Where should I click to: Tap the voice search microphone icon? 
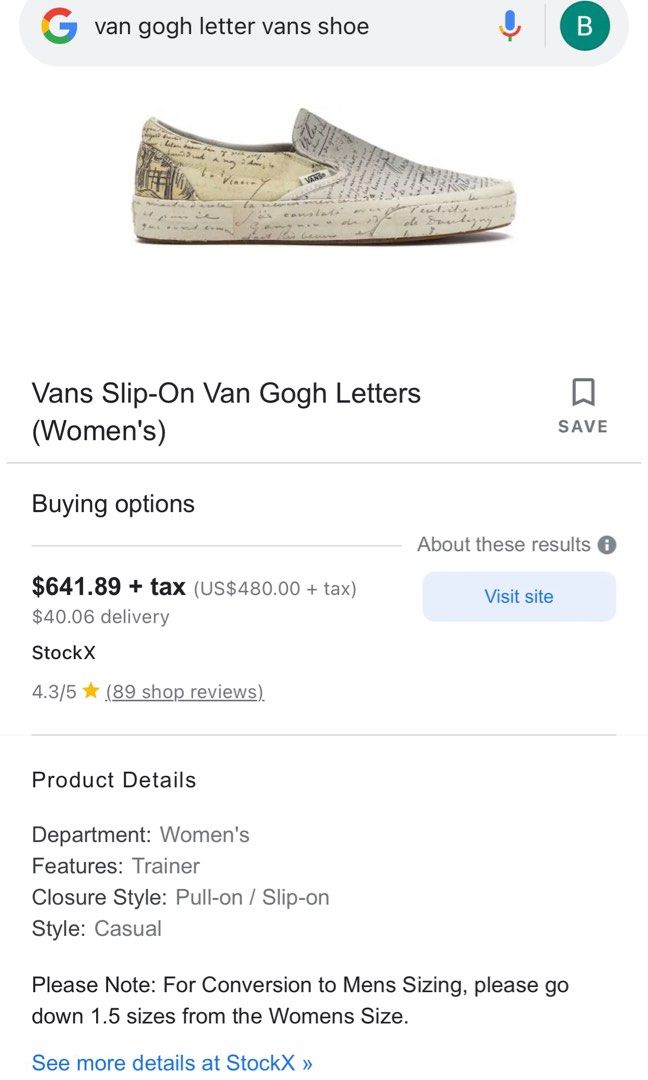pos(509,26)
